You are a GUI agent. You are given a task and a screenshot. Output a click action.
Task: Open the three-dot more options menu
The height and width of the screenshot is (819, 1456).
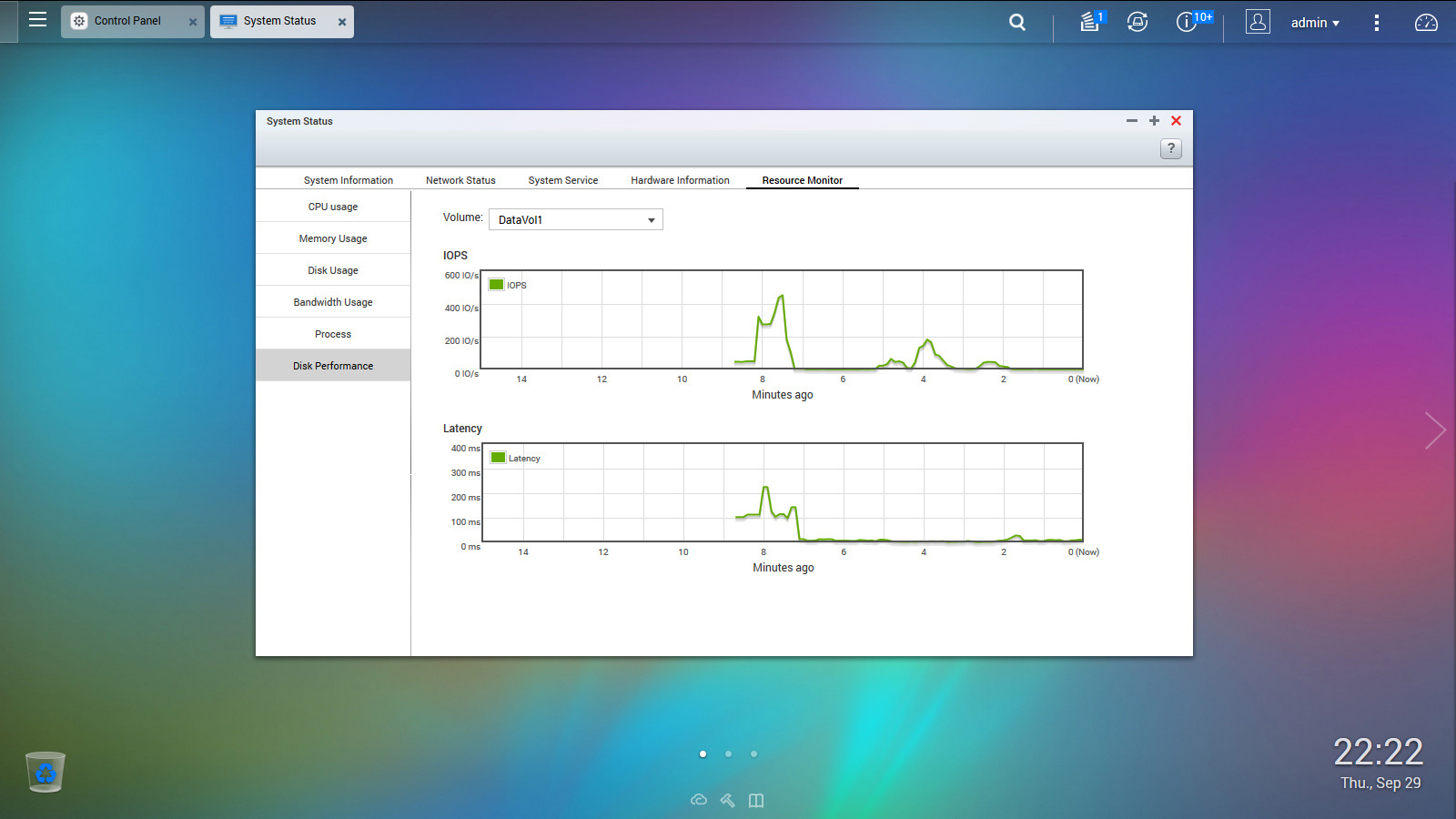click(x=1377, y=23)
